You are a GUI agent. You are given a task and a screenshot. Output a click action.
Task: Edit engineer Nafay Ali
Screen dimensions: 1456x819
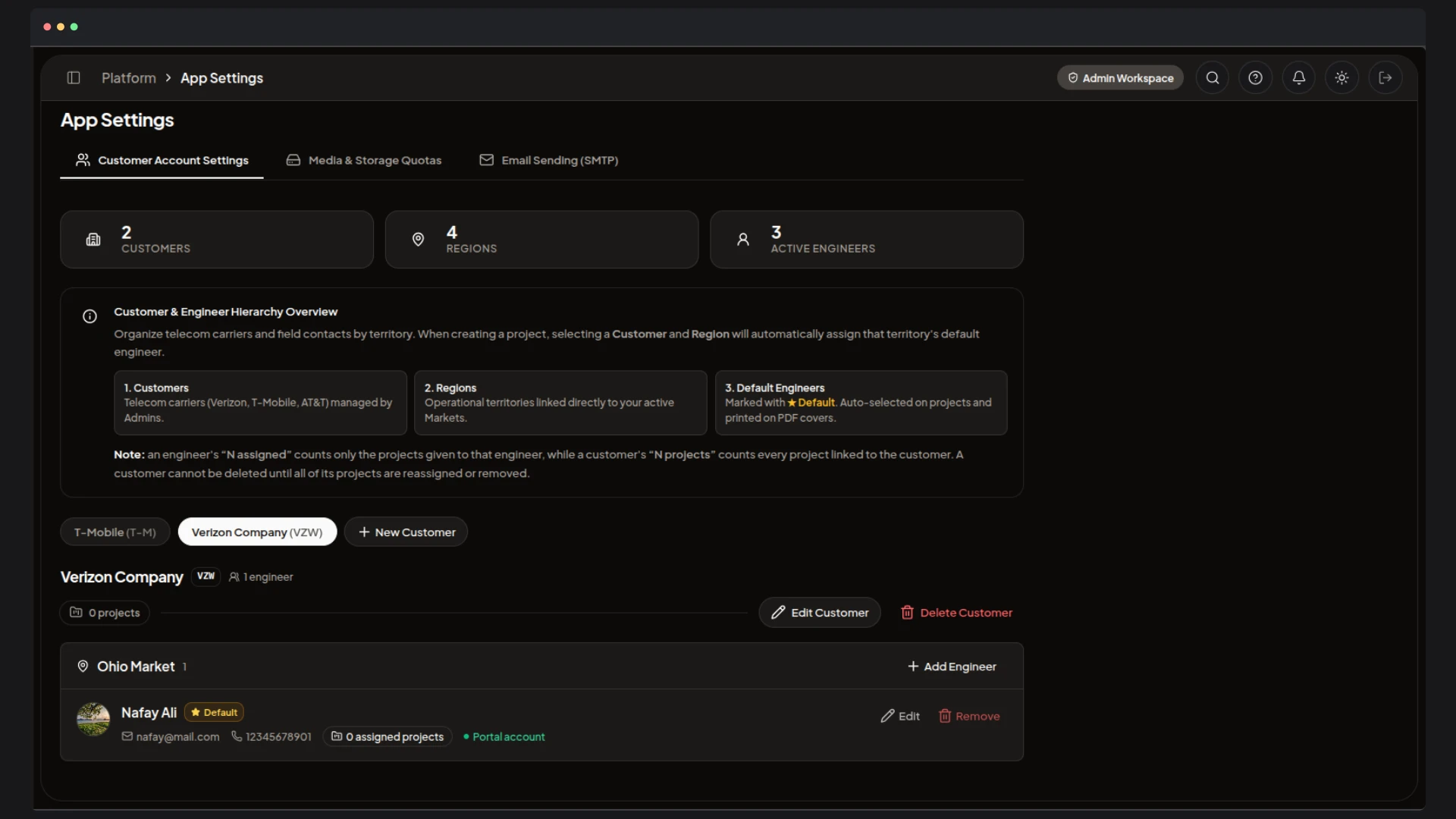pos(900,716)
